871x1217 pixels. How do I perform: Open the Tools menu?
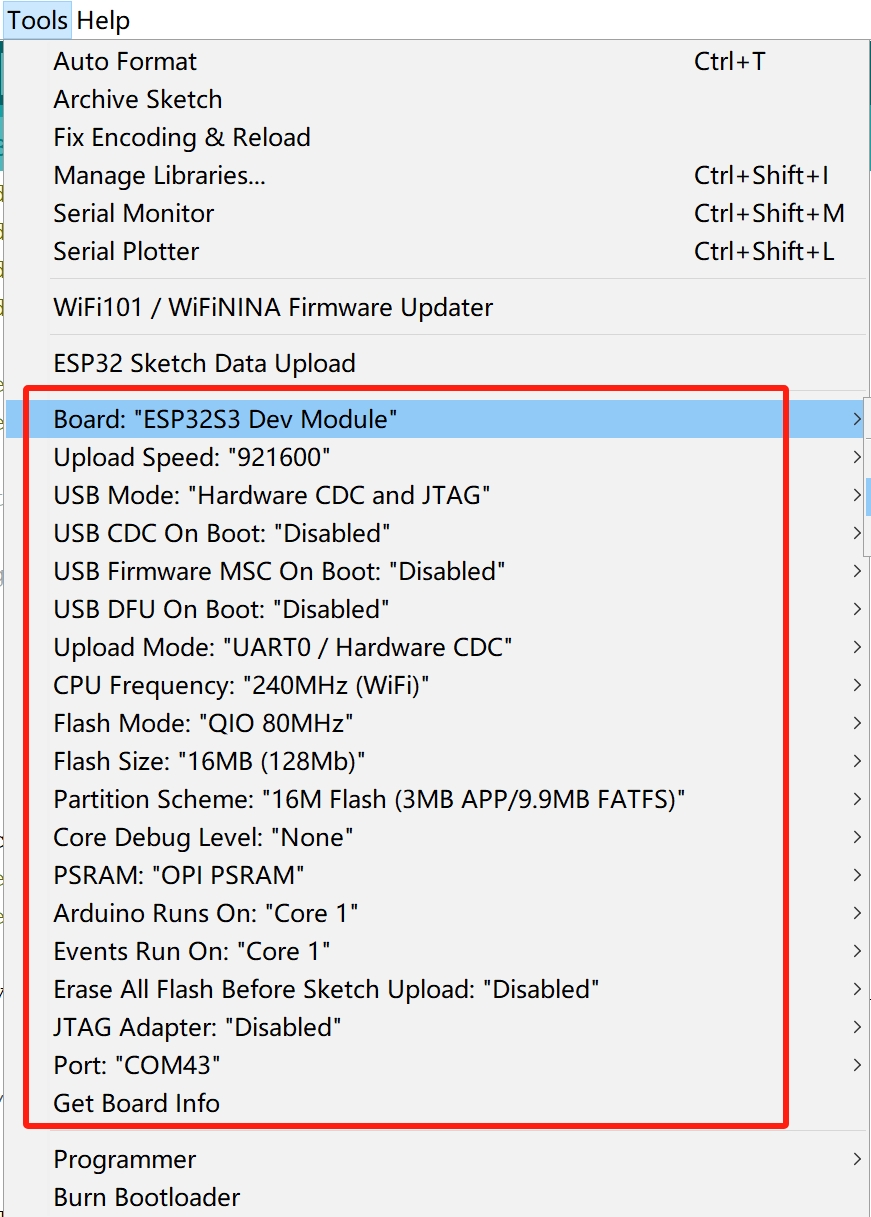coord(38,20)
